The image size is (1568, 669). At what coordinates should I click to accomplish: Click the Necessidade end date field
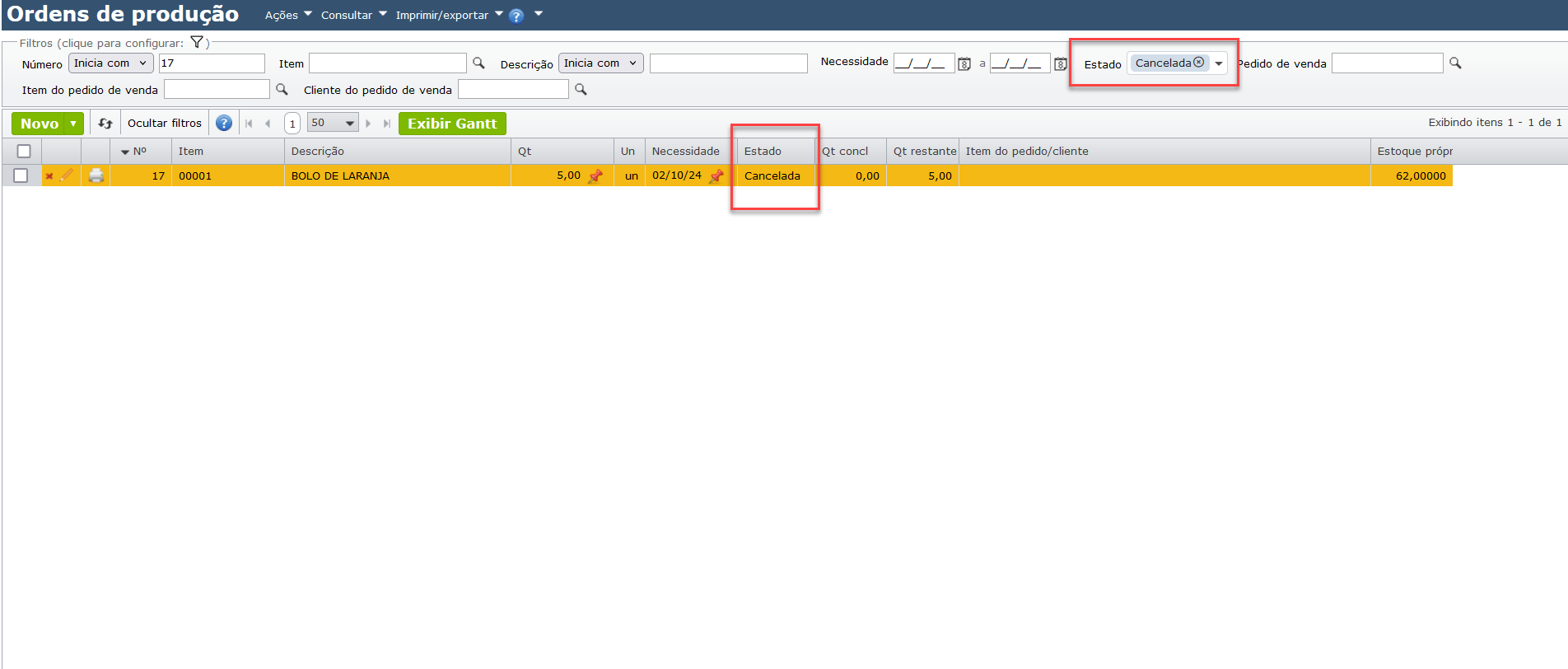pyautogui.click(x=1020, y=63)
